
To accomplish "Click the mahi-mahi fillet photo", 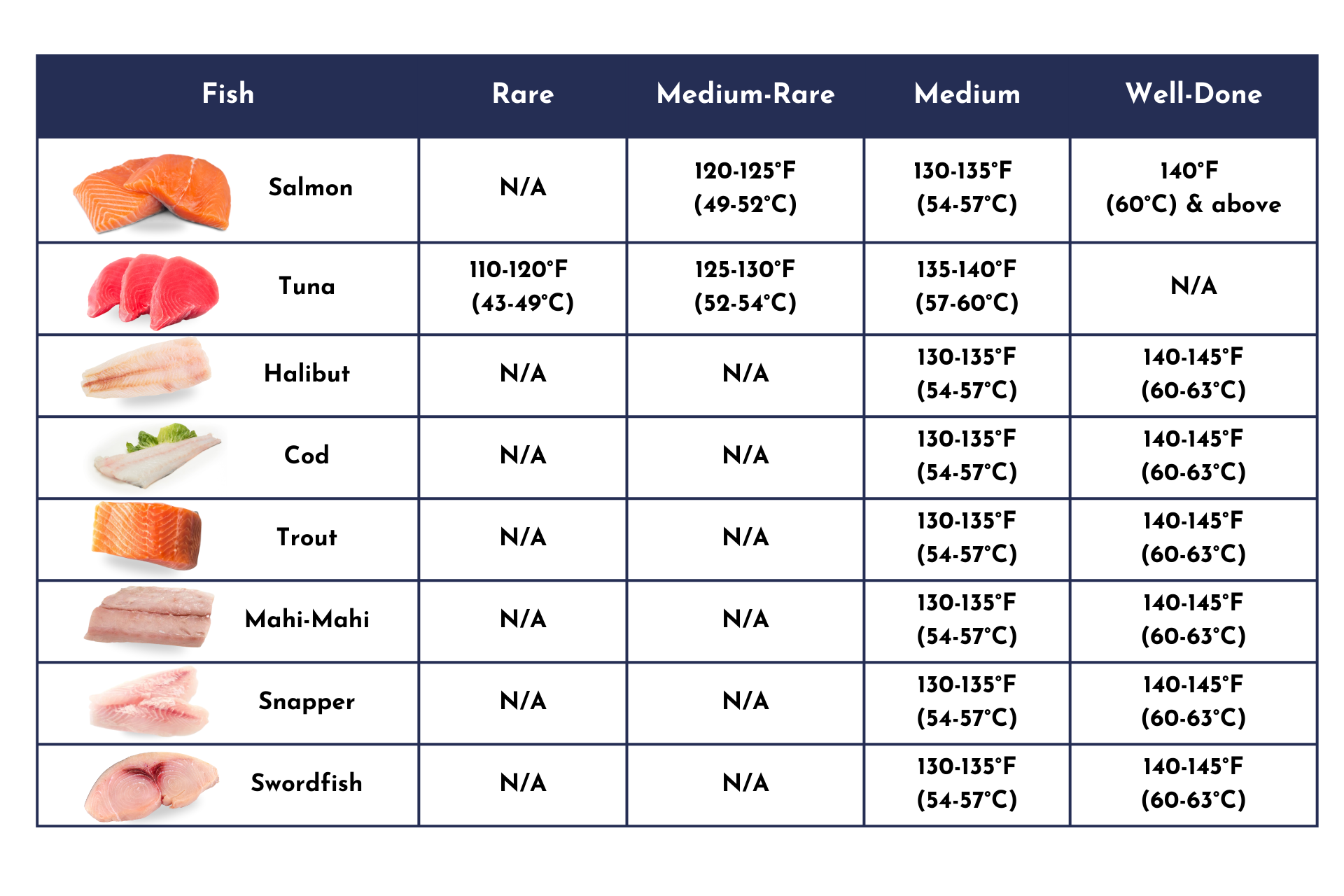I will click(x=149, y=617).
